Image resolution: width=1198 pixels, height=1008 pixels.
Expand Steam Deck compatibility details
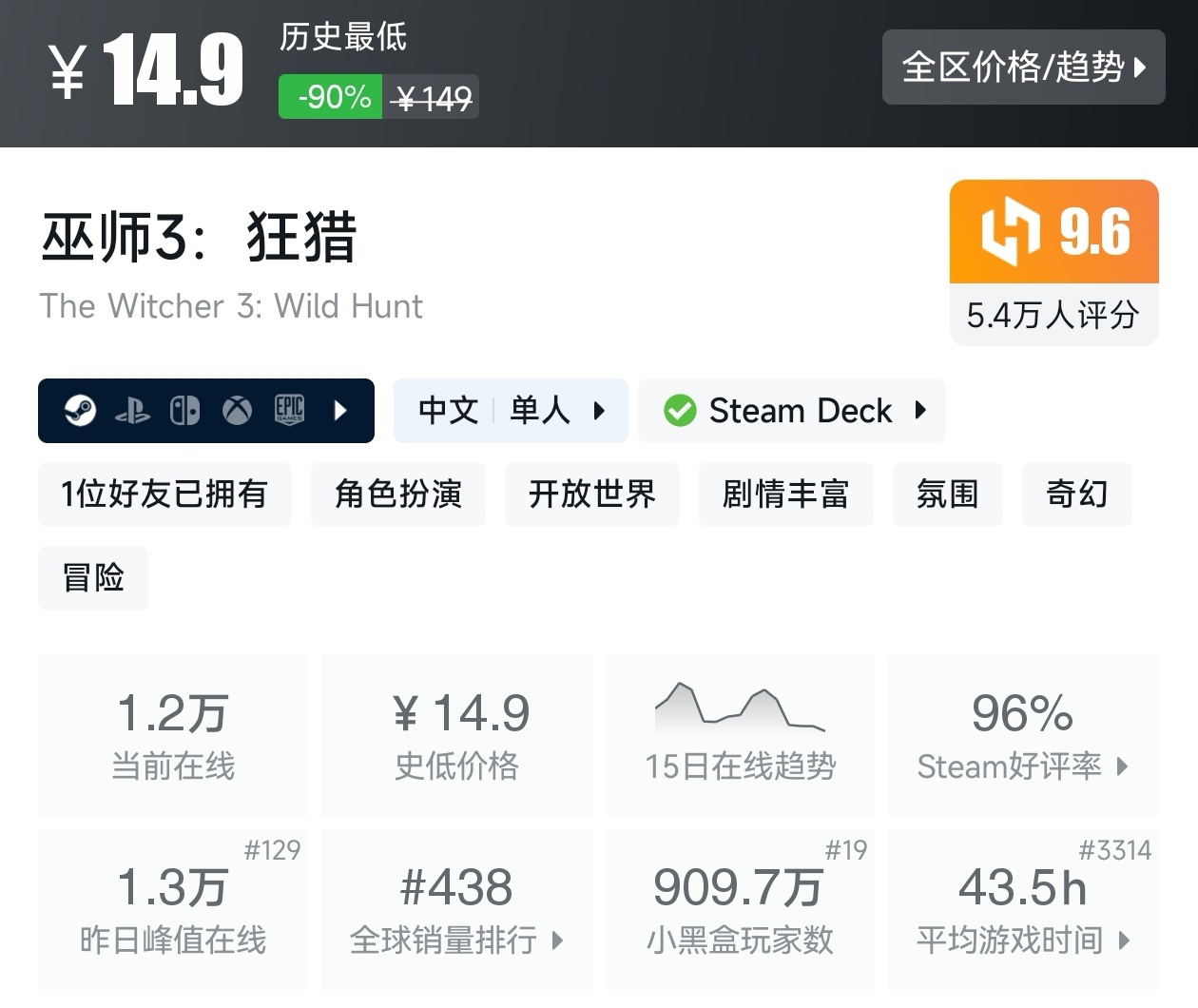pos(918,411)
